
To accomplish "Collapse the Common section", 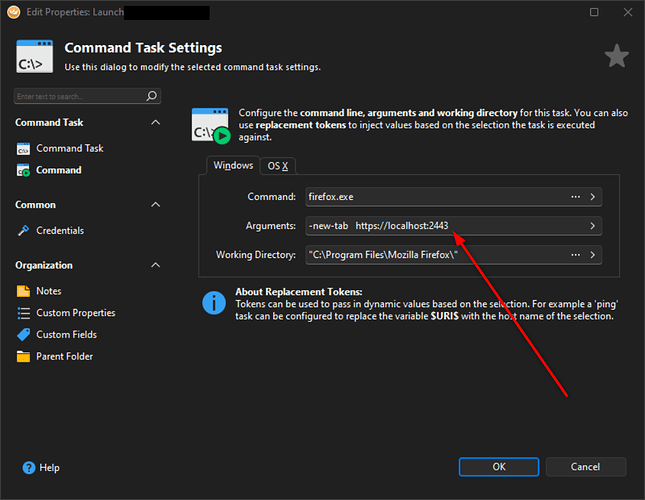I will tap(155, 204).
